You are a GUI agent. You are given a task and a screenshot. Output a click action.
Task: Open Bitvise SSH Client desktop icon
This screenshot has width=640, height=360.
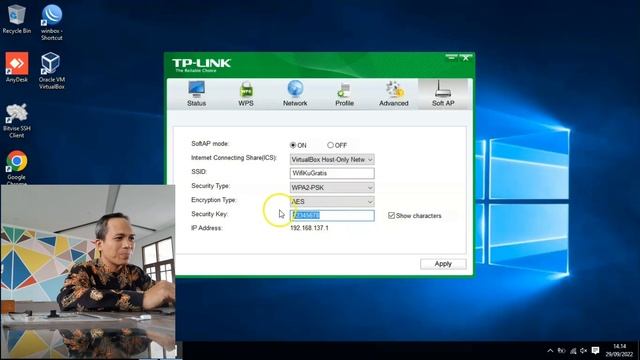[x=16, y=120]
